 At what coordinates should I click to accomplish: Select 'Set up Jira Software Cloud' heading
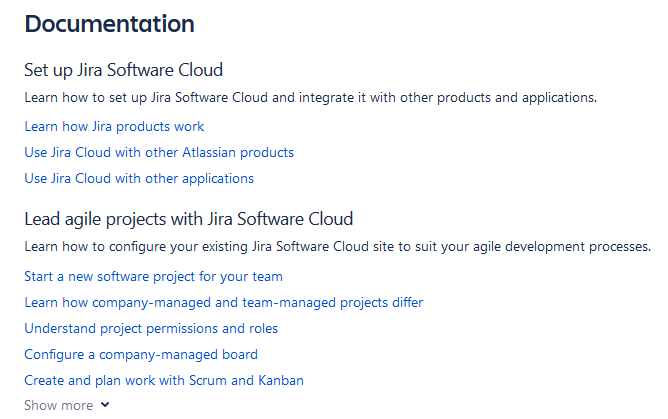124,70
